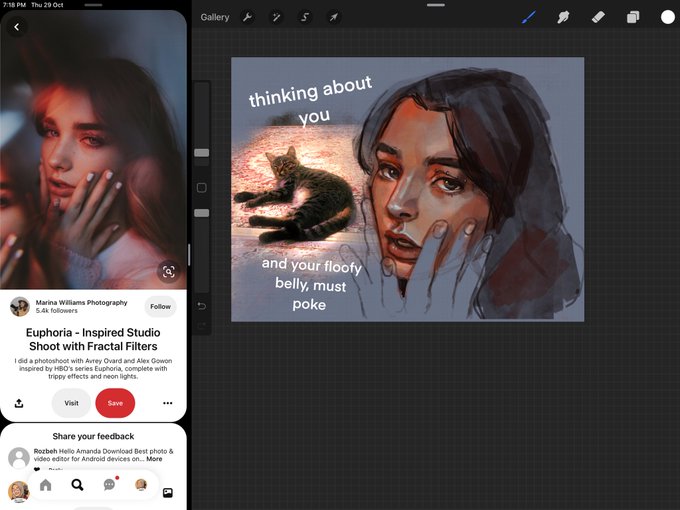Open the white color picker circle

pyautogui.click(x=667, y=17)
